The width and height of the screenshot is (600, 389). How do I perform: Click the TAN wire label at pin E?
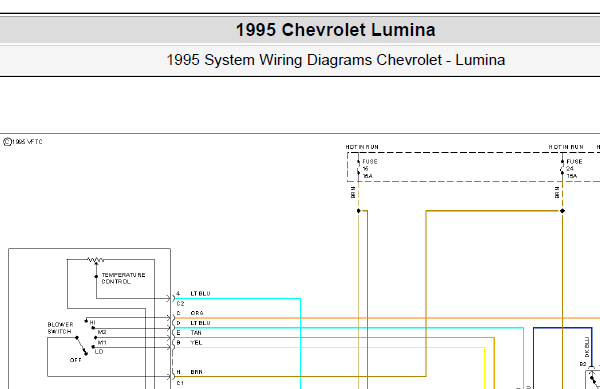pos(196,333)
